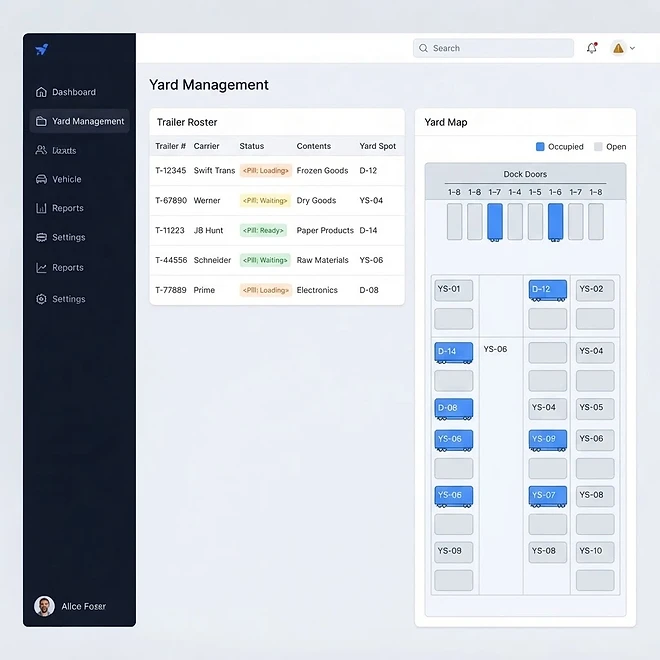Click the Yard Map panel title
Viewport: 660px width, 660px height.
pyautogui.click(x=446, y=122)
